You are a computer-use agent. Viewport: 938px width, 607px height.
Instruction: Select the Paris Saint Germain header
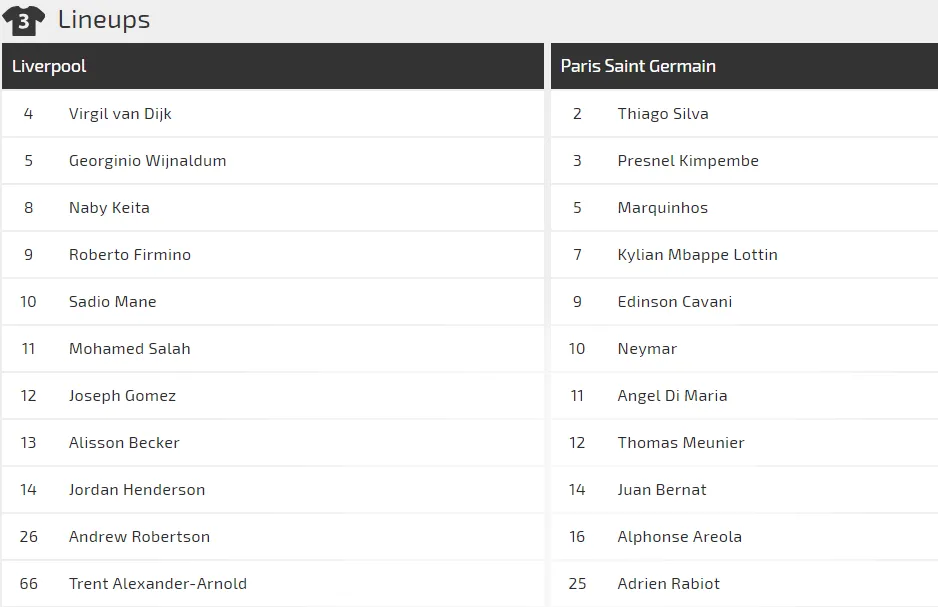638,66
